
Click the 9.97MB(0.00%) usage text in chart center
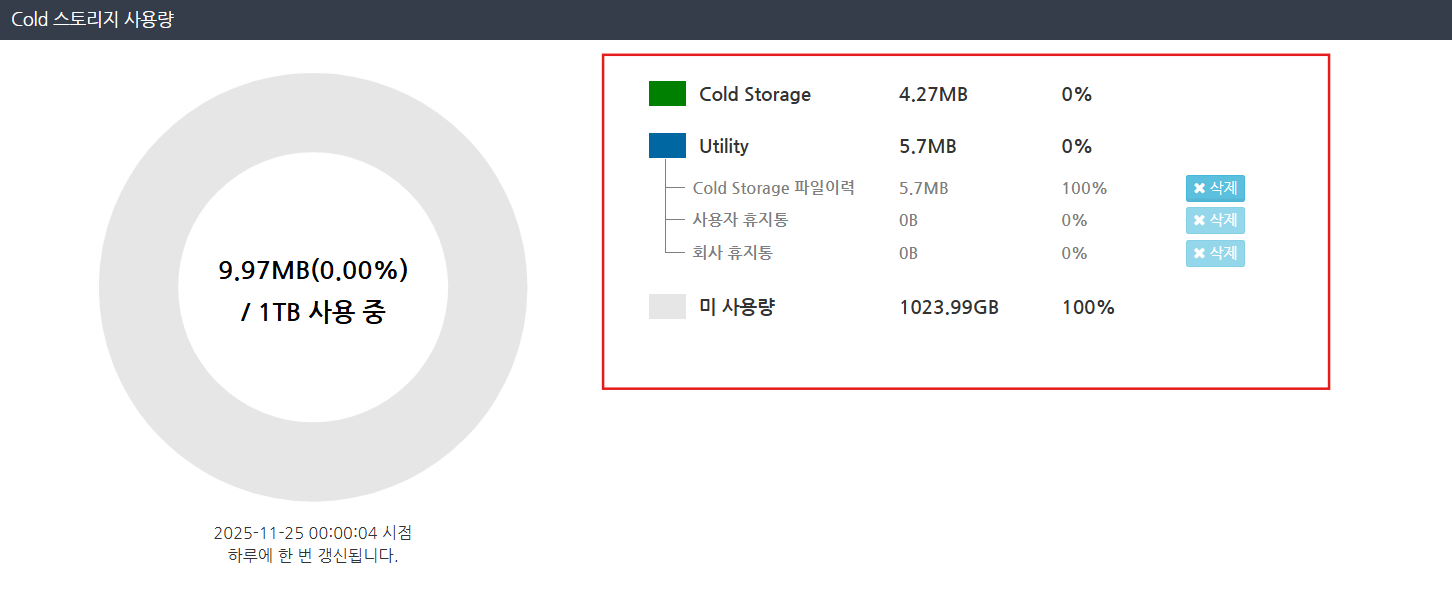tap(313, 270)
